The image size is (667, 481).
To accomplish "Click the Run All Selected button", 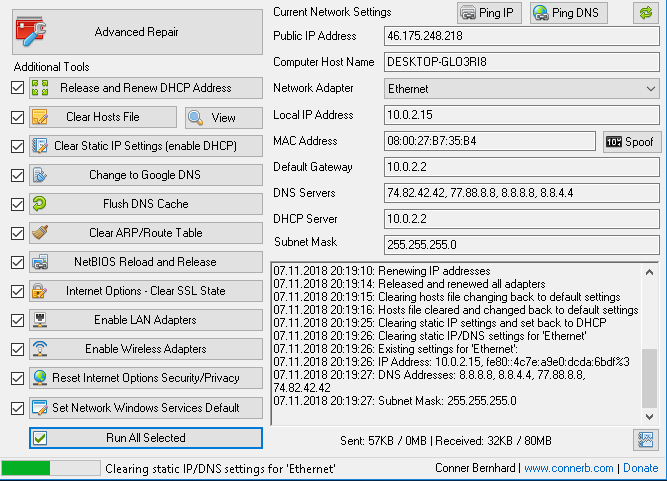I will point(146,438).
